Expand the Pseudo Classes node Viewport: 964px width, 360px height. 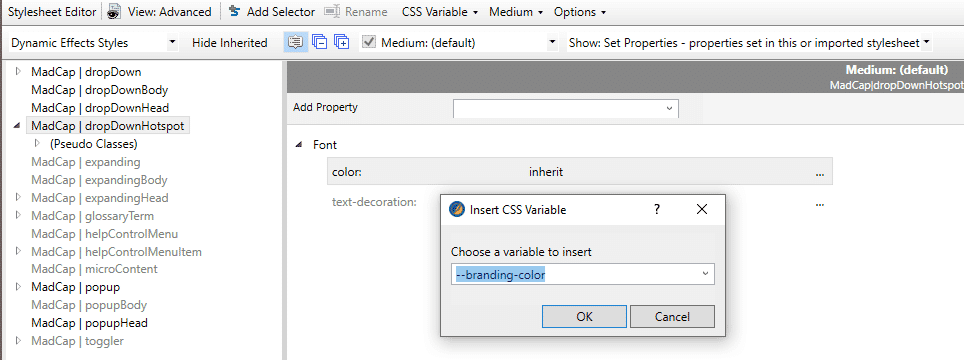tap(38, 144)
